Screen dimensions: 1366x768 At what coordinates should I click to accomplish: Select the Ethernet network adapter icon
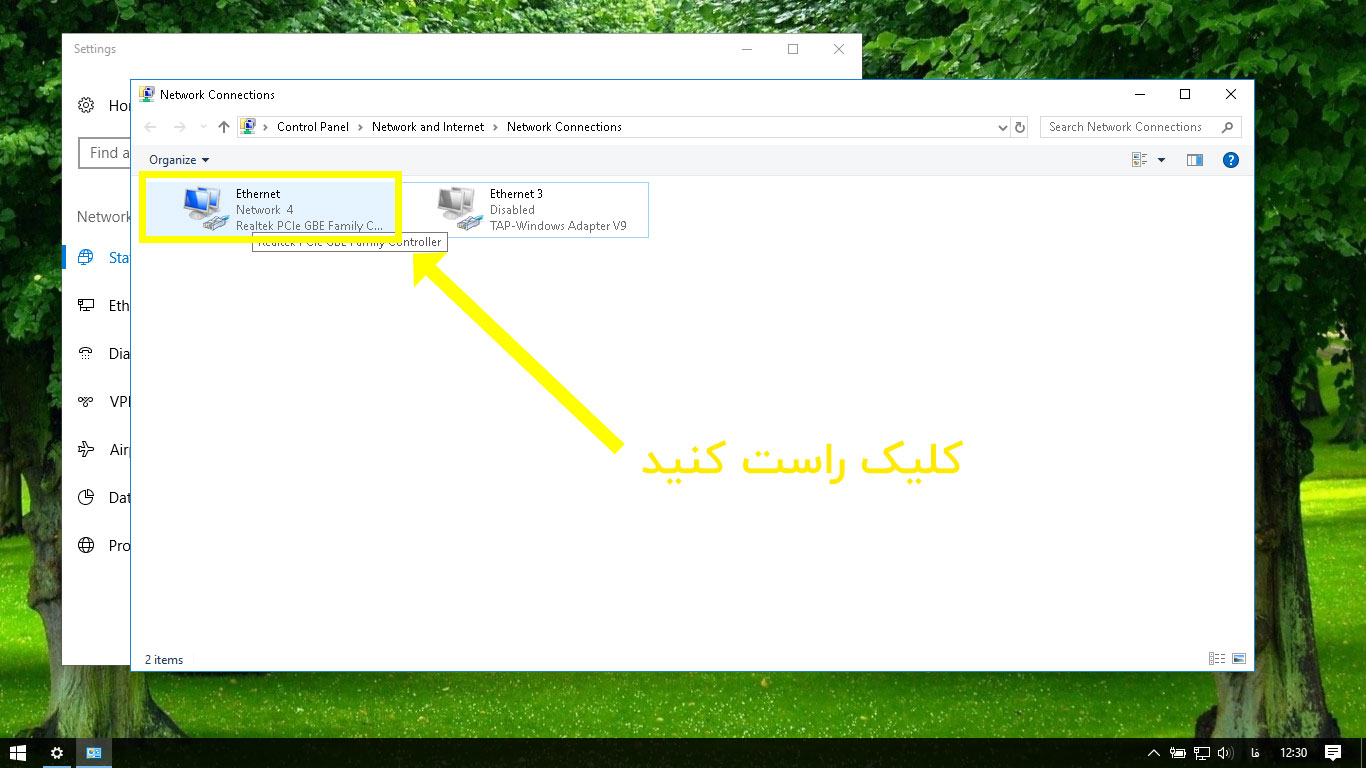(206, 208)
